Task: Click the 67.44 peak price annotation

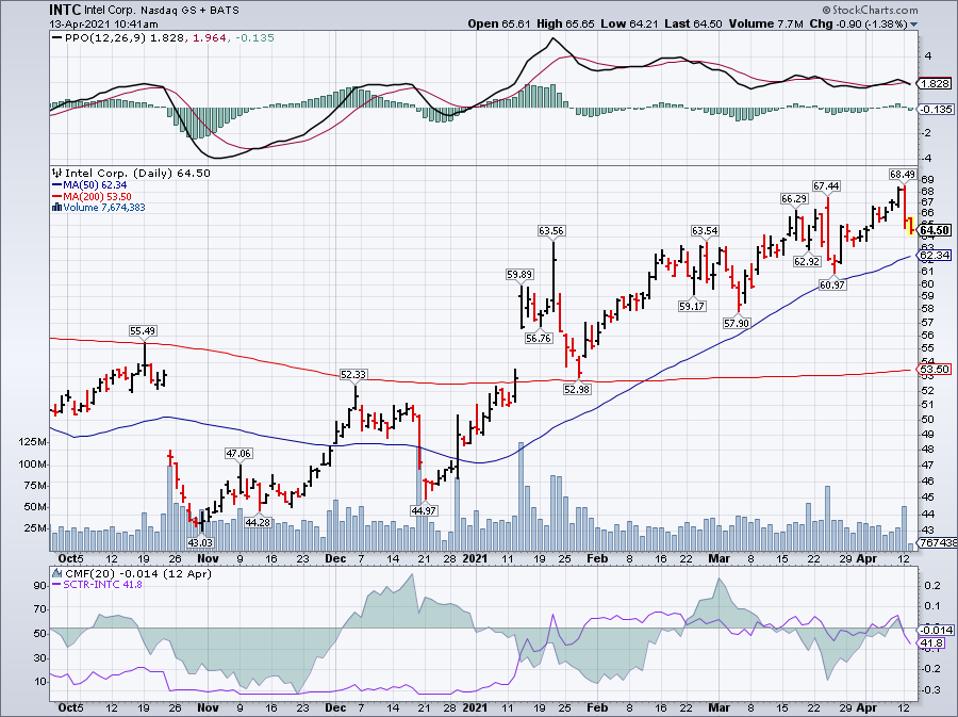Action: point(826,185)
